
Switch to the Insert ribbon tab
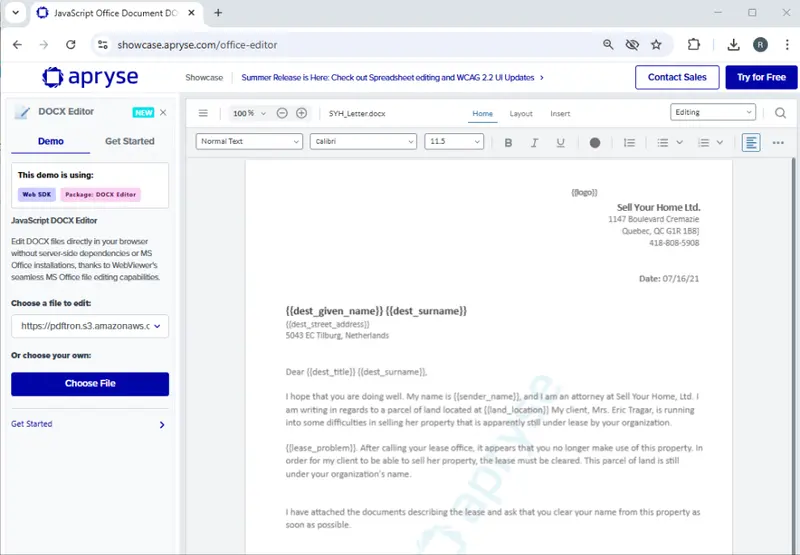tap(560, 114)
